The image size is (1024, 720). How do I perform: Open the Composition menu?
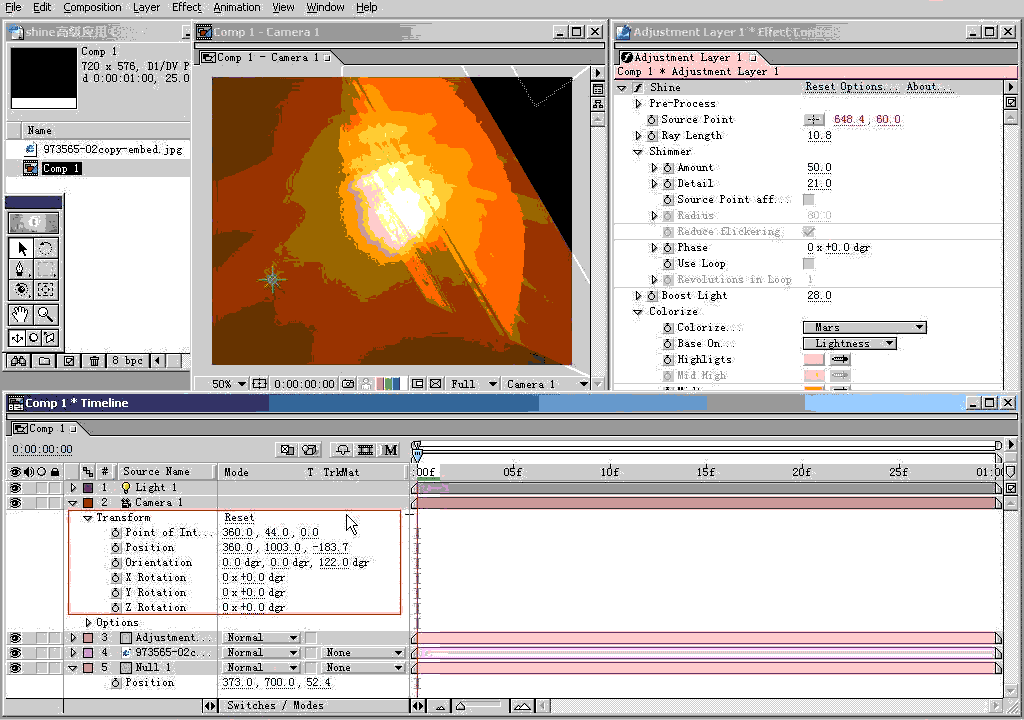coord(92,7)
